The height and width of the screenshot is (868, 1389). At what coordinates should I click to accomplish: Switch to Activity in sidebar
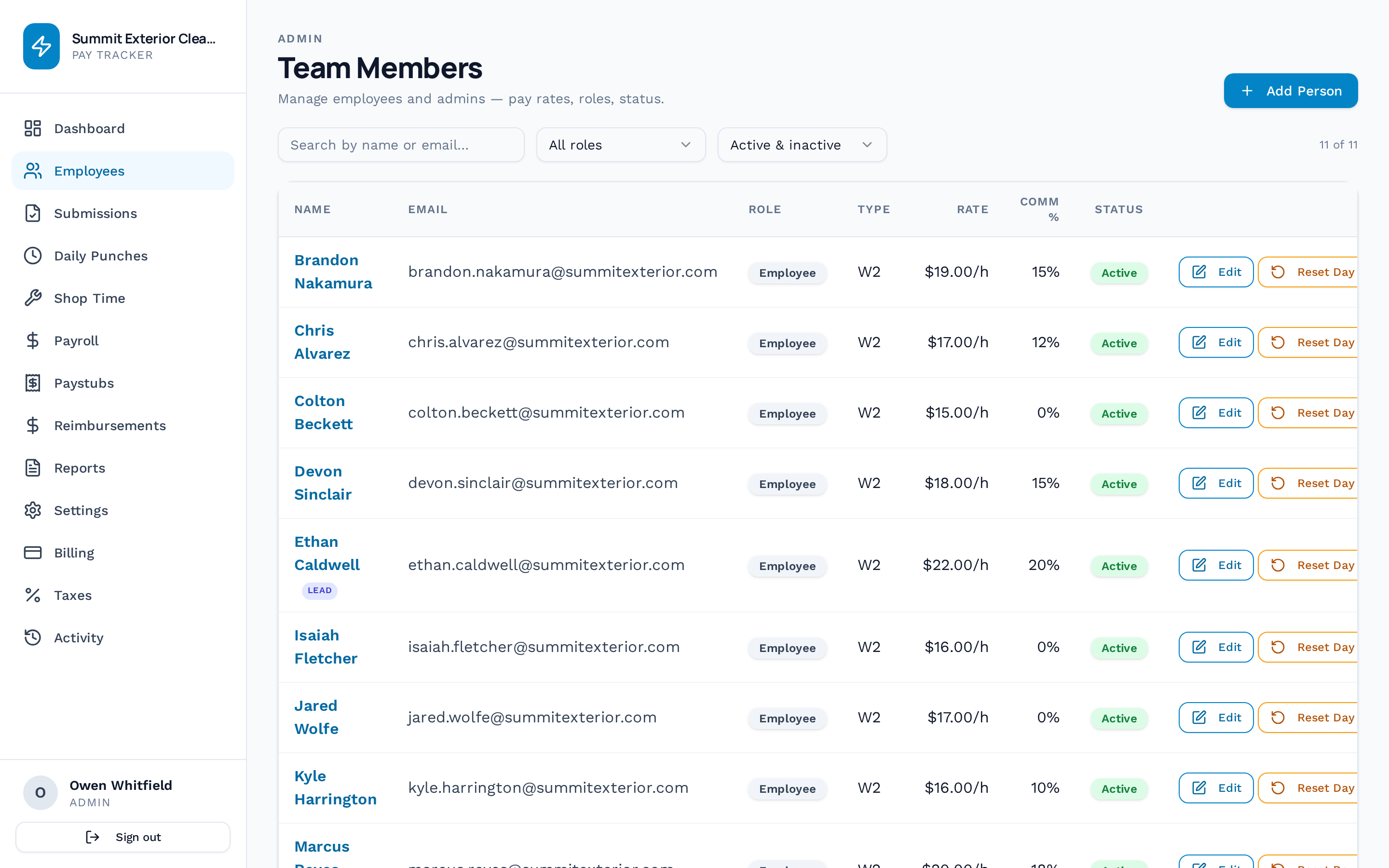123,638
